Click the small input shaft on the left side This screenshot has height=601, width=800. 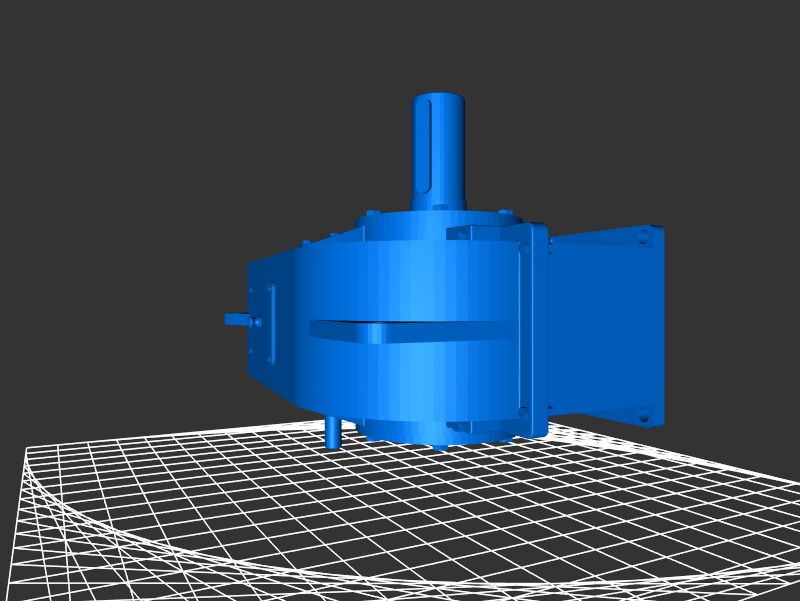[237, 320]
